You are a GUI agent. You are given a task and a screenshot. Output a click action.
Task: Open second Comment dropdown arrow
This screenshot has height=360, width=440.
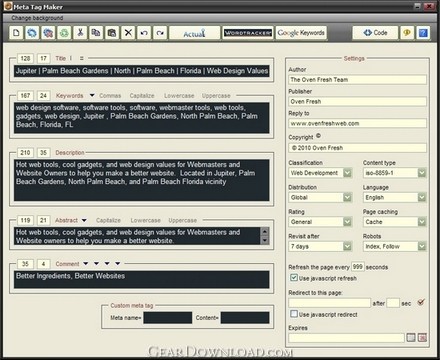click(96, 263)
